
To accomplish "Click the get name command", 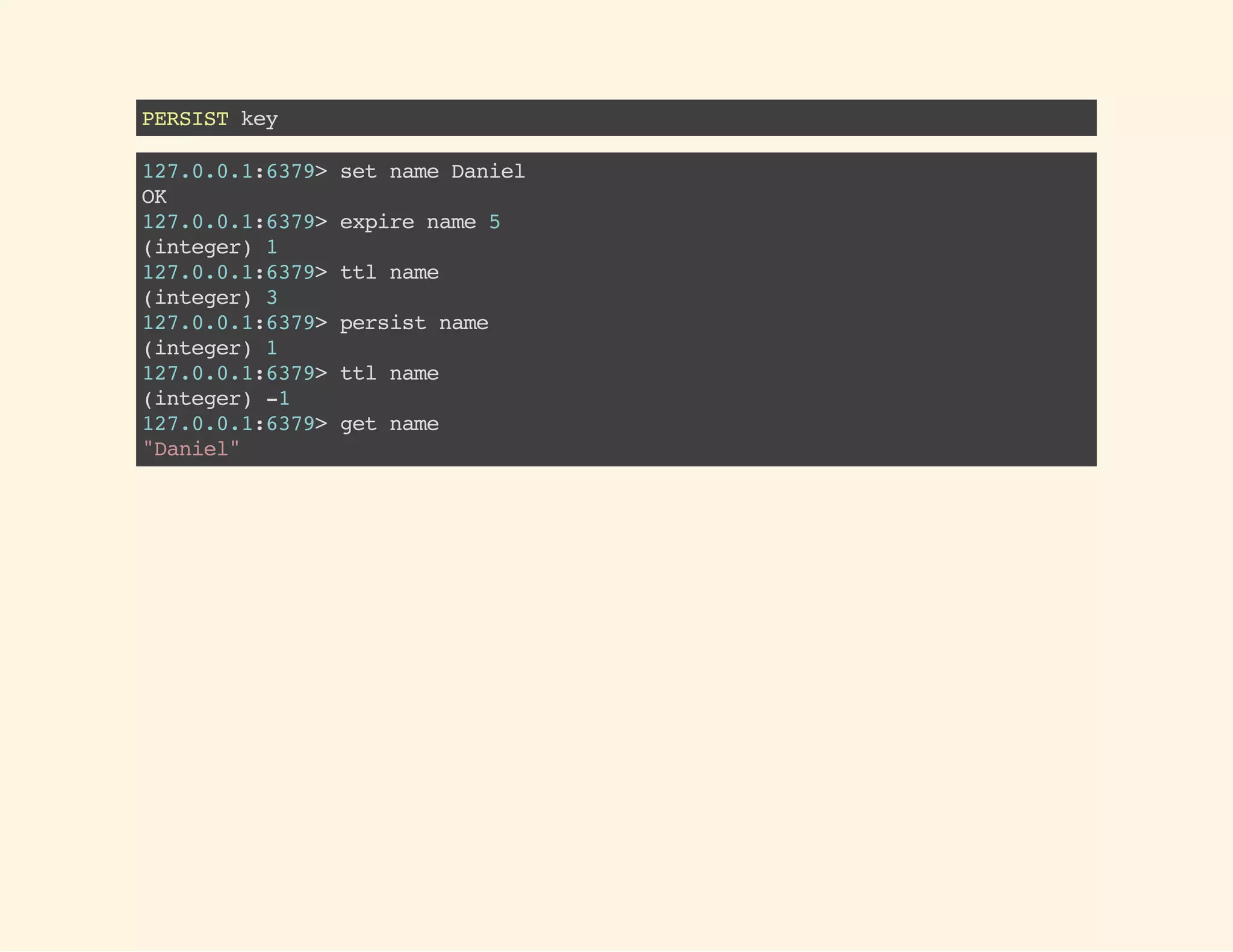I will click(389, 424).
